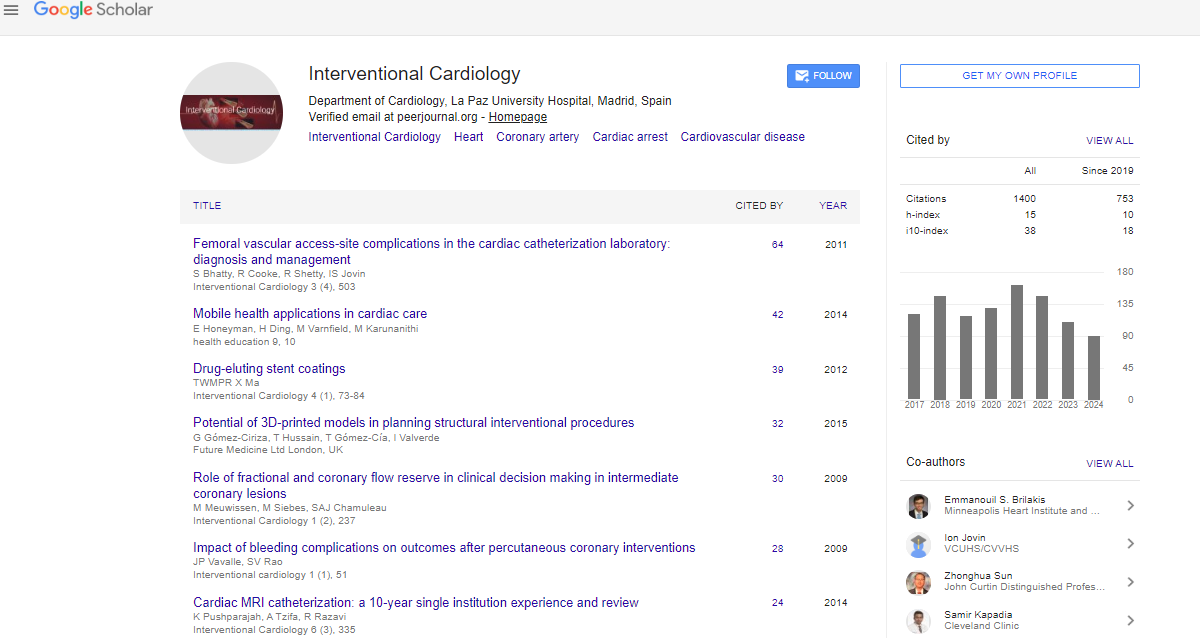Click the FOLLOW button
1200x638 pixels.
[823, 76]
